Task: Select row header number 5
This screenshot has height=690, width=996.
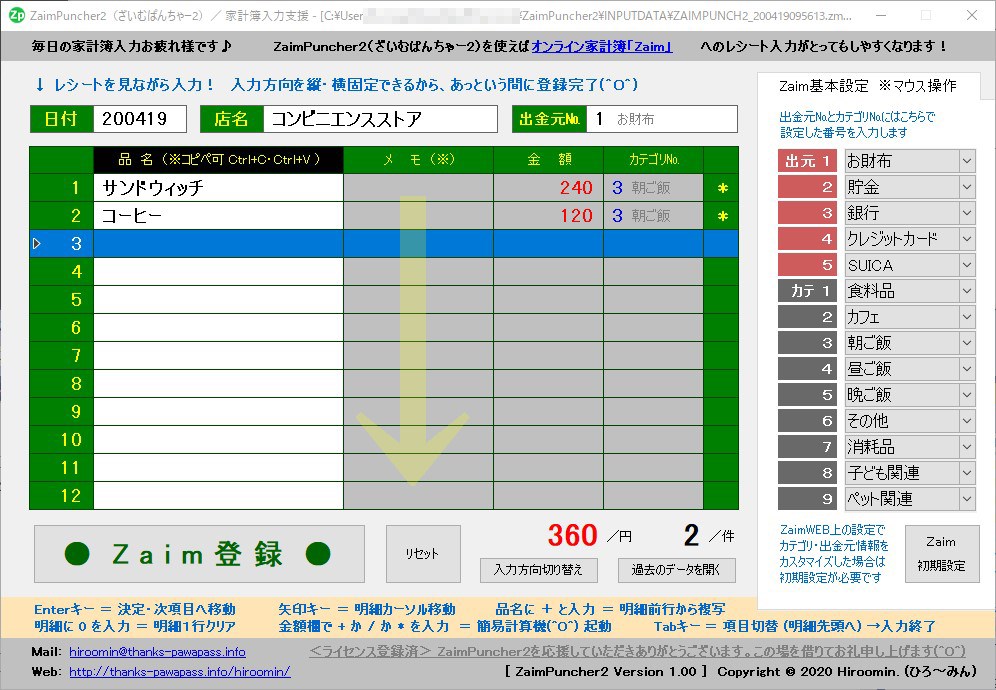Action: (x=62, y=300)
